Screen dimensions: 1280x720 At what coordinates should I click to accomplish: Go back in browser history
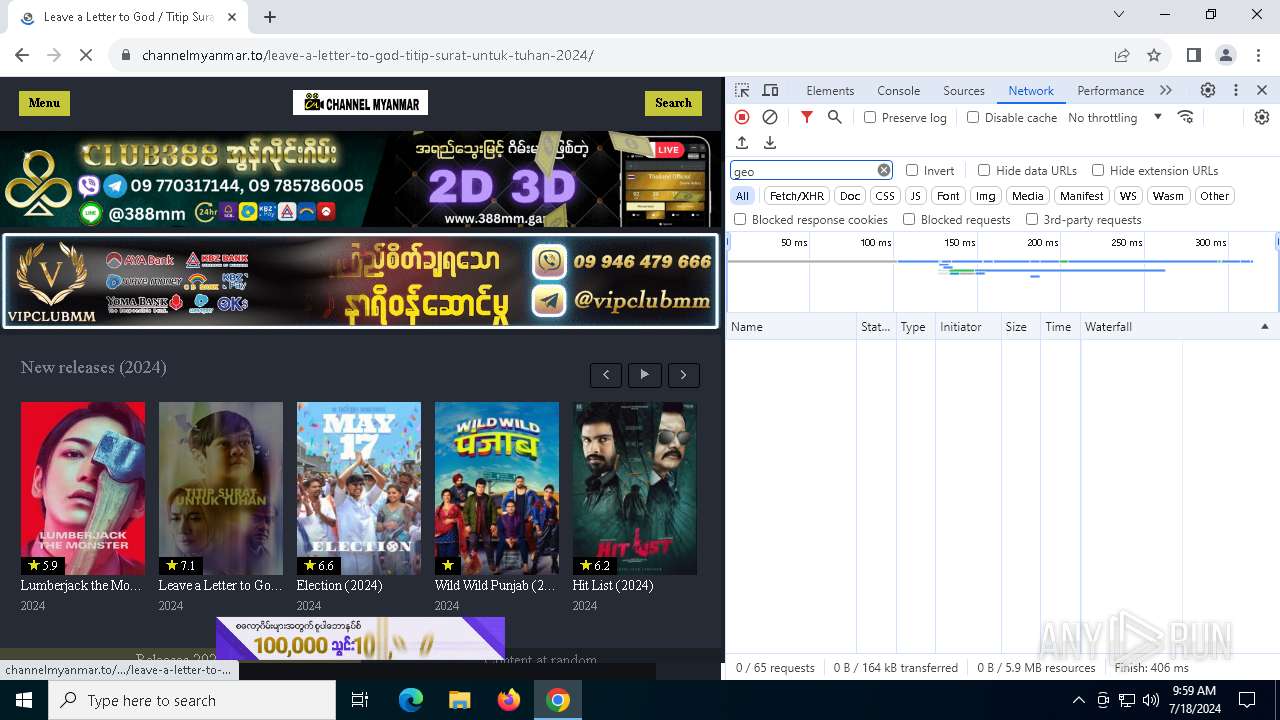click(x=22, y=55)
